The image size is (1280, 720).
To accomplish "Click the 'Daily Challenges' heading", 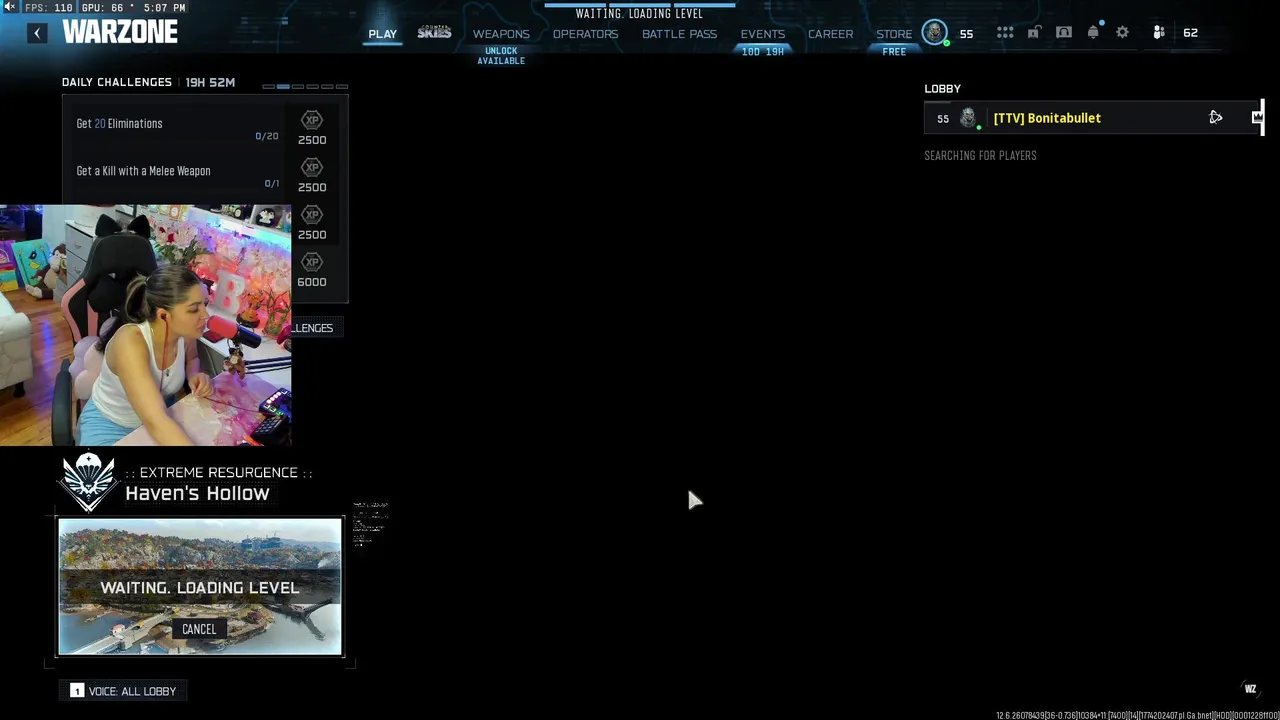I will point(117,82).
